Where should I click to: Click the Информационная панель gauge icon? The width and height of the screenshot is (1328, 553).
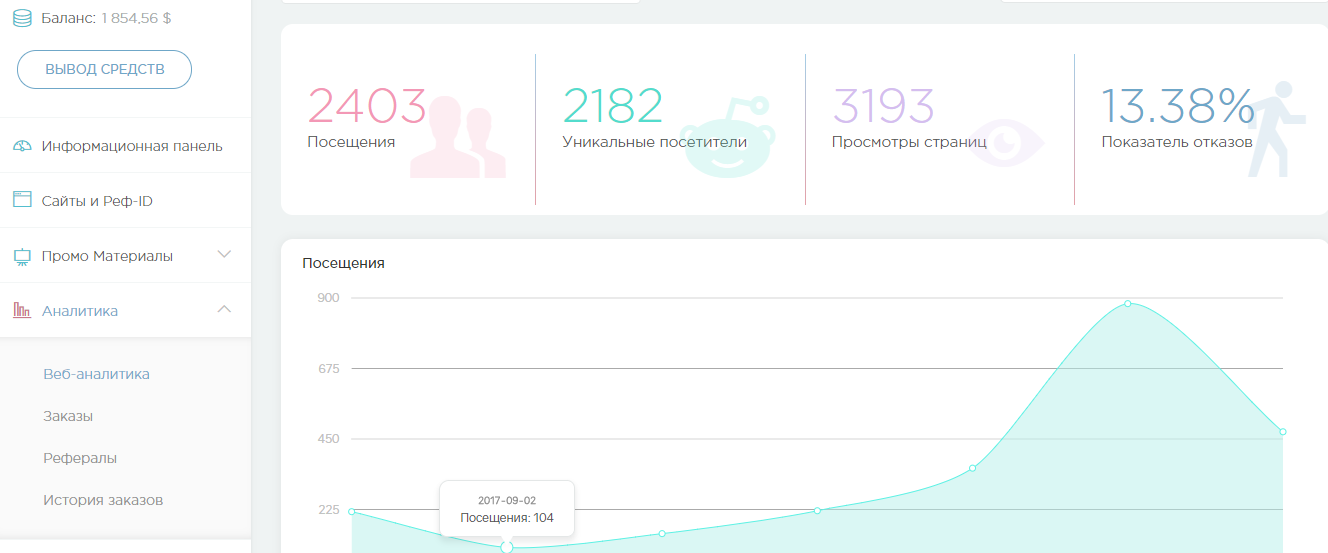coord(22,146)
